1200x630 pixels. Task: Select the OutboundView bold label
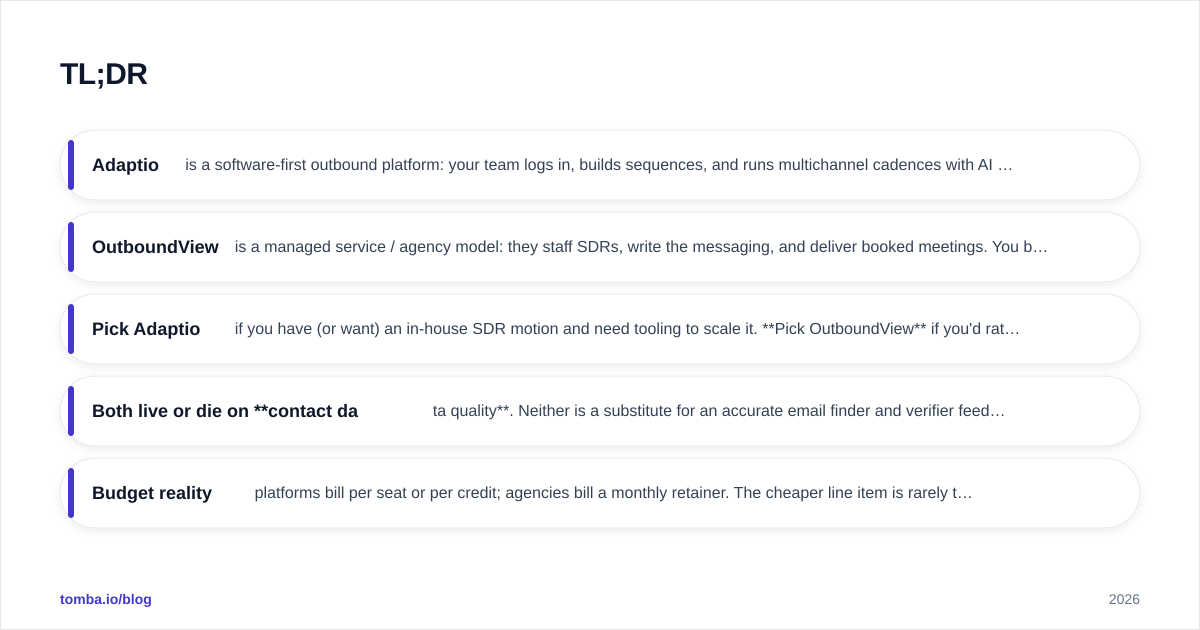155,247
